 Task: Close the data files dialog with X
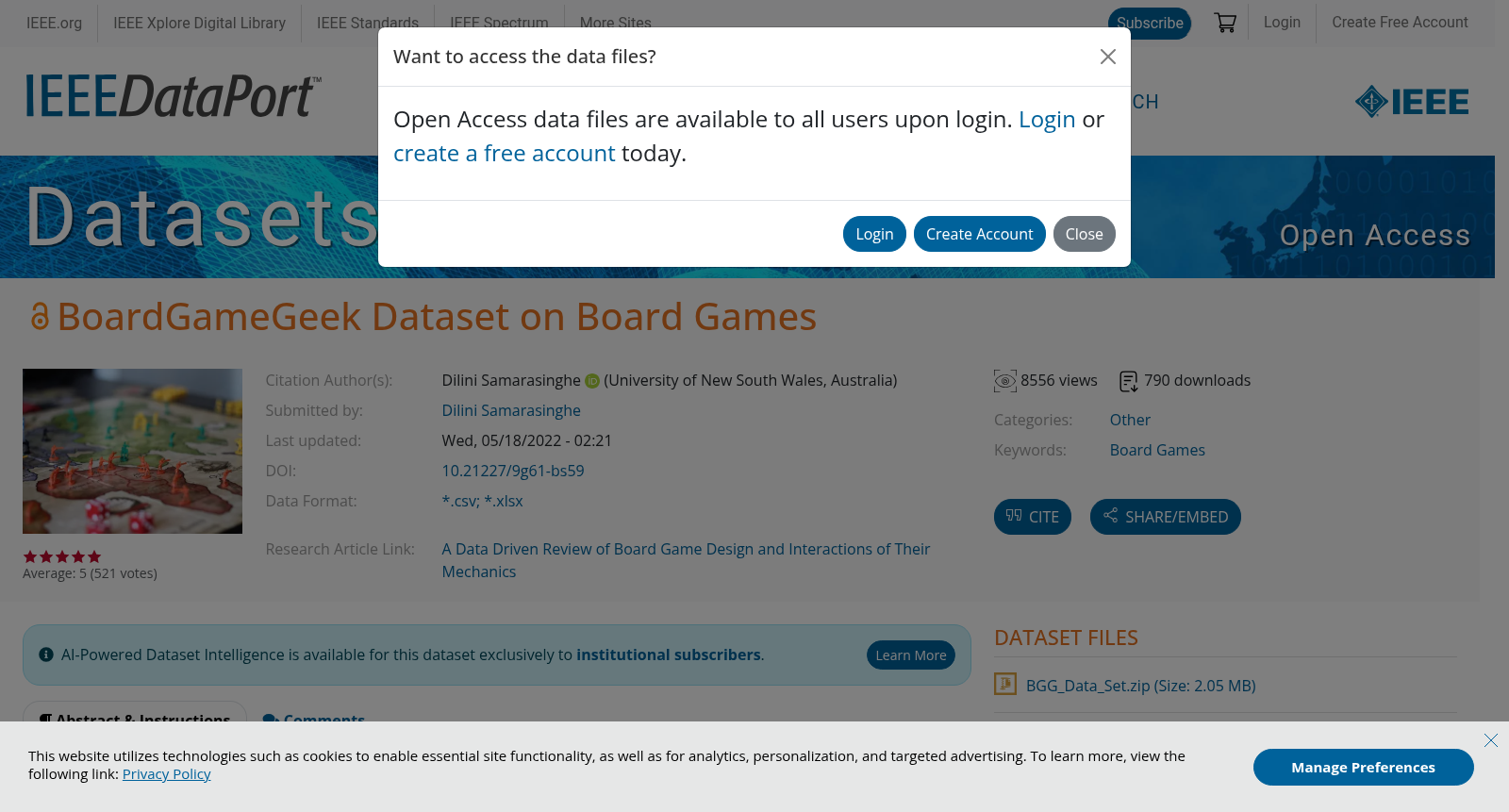click(x=1108, y=57)
